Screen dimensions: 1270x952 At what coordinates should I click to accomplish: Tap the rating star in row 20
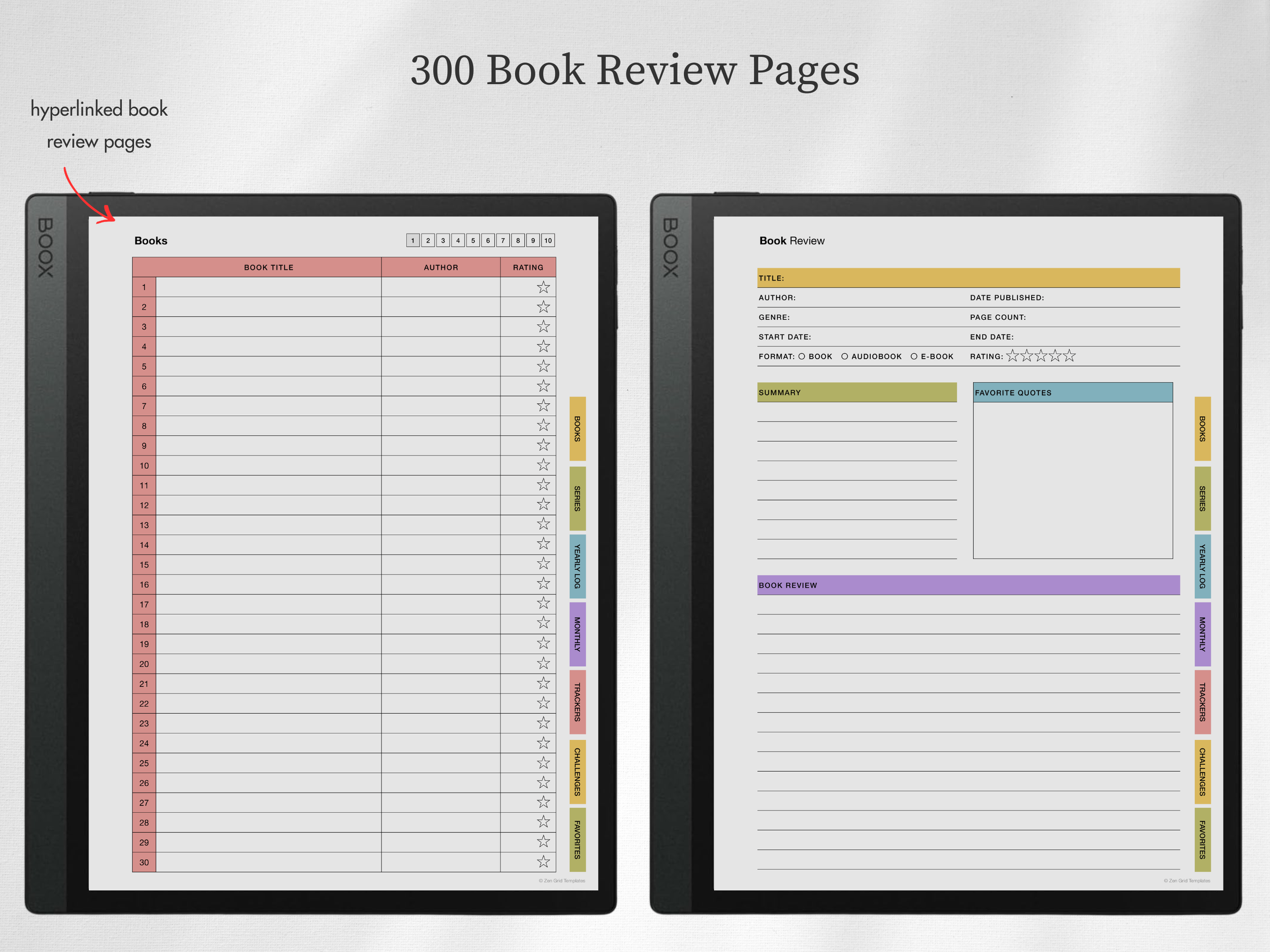point(543,664)
